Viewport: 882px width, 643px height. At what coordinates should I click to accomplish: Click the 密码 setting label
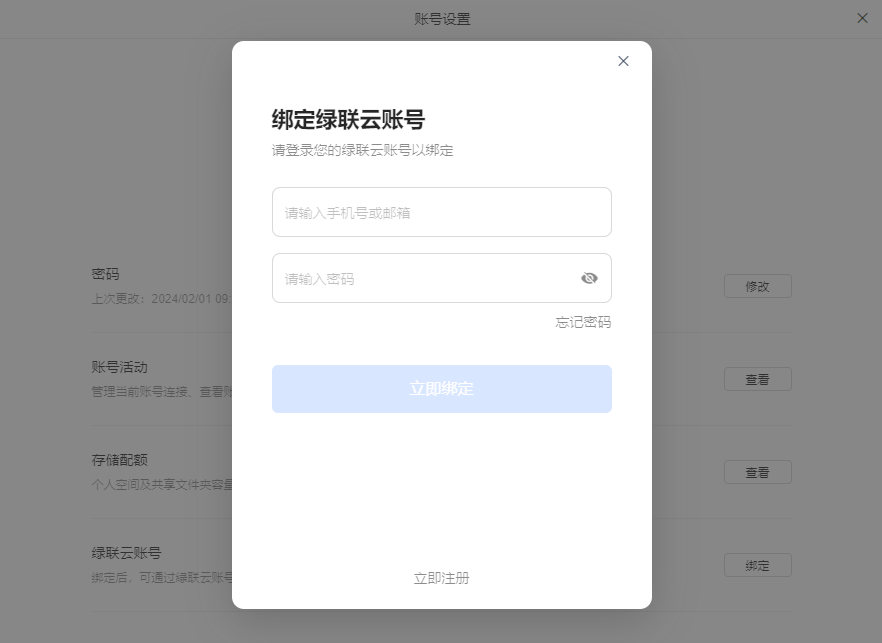(x=105, y=274)
